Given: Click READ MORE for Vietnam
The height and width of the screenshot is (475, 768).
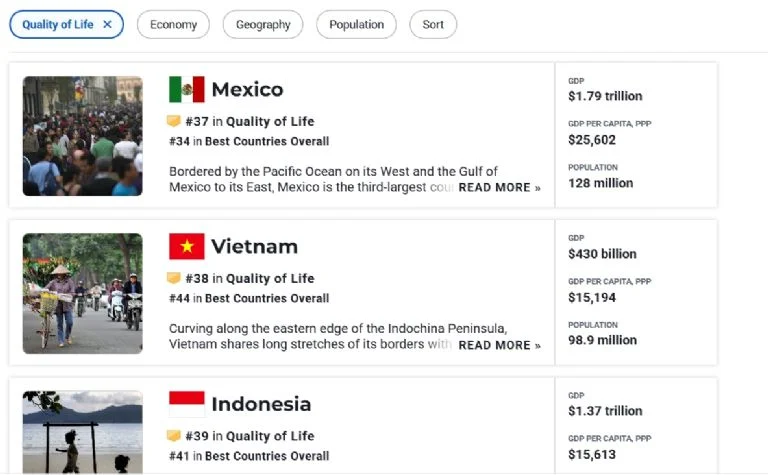Looking at the screenshot, I should tap(499, 345).
